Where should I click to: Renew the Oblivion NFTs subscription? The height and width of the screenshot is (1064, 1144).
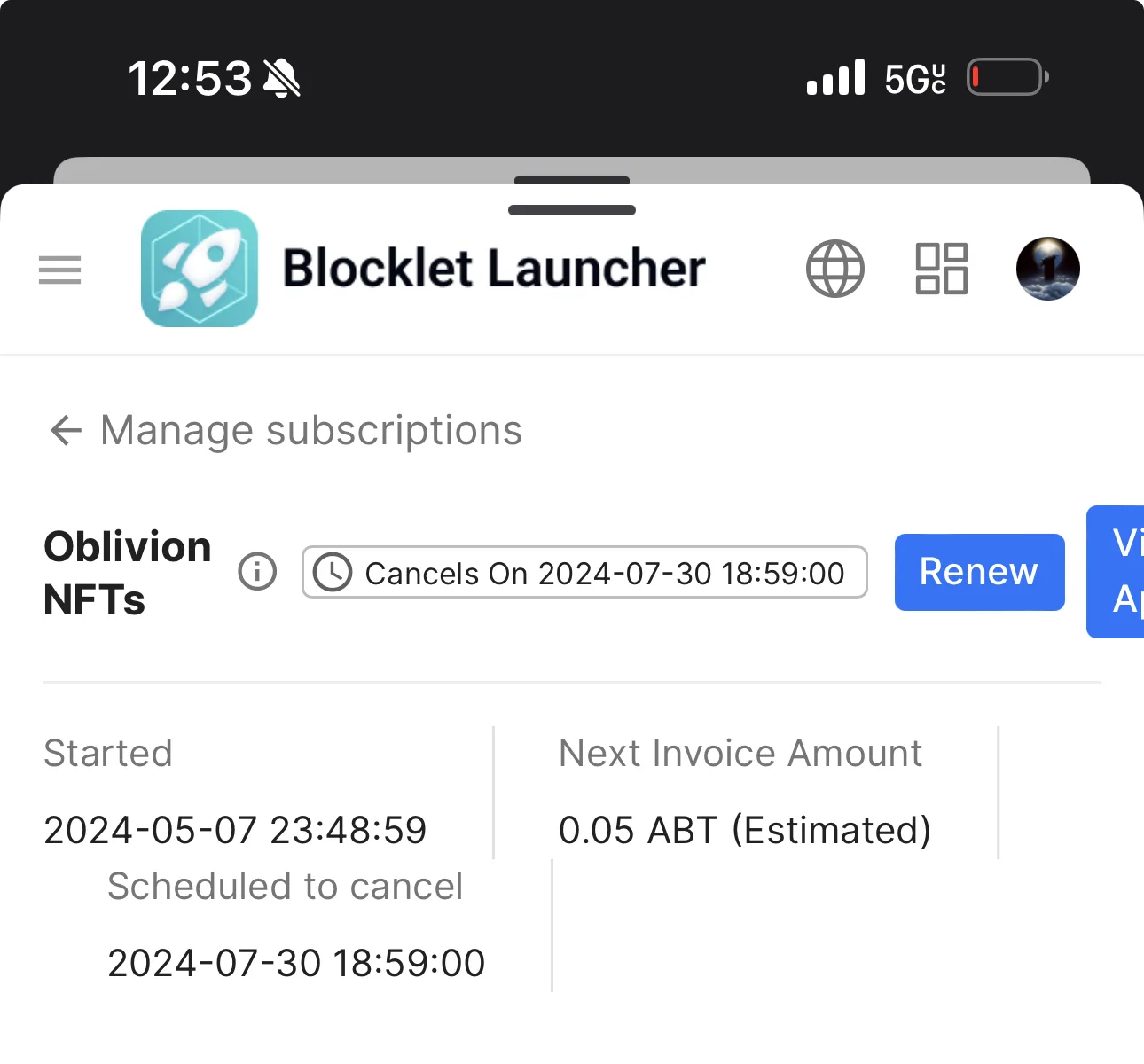pos(979,572)
